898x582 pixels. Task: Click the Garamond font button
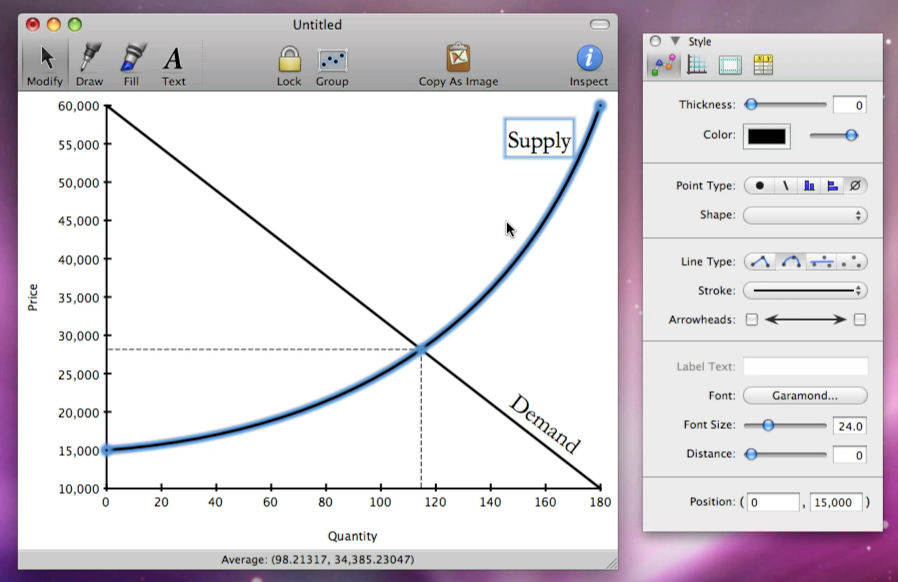coord(805,396)
